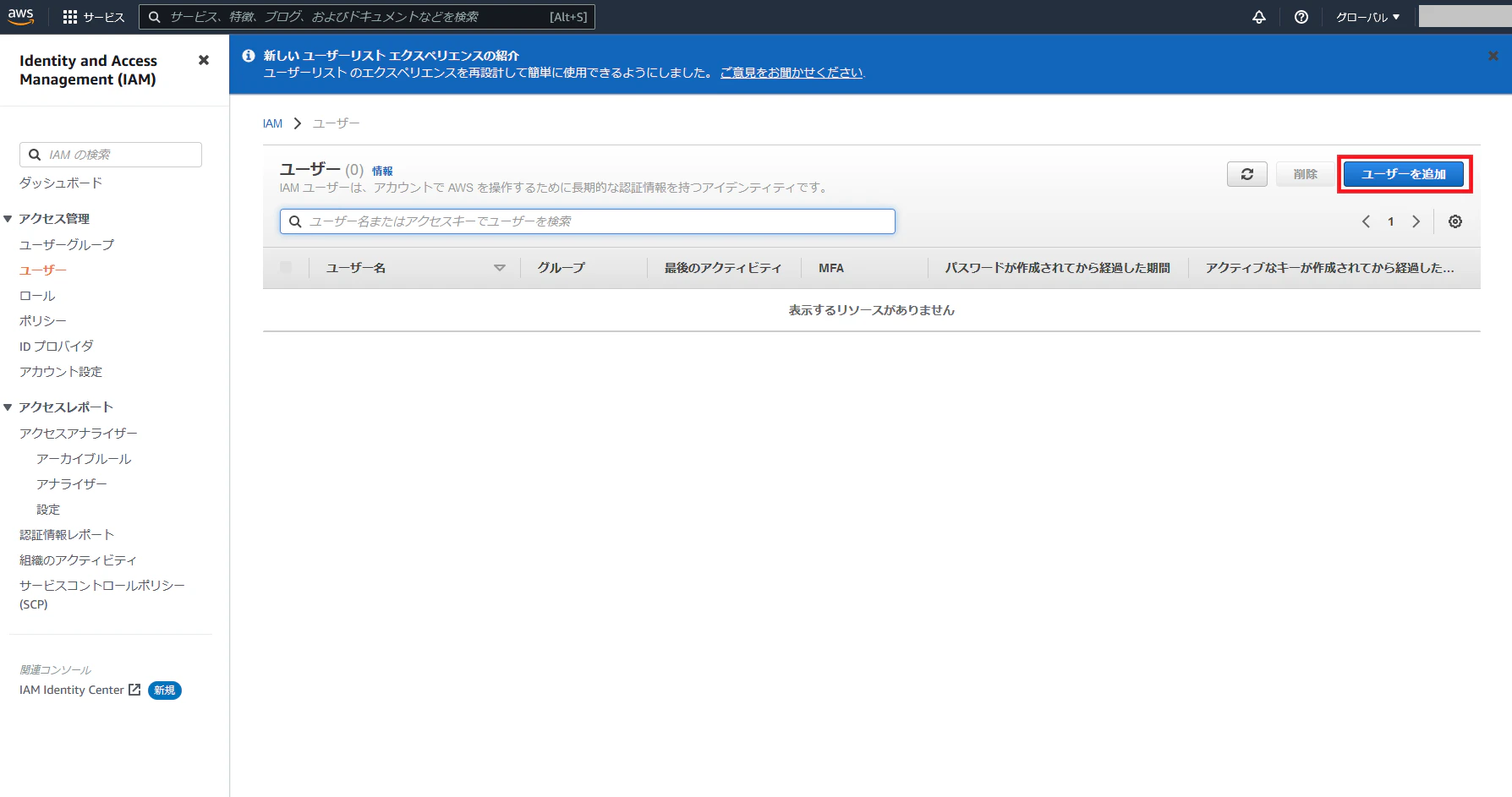The image size is (1512, 797).
Task: Focus the AWS global search field
Action: [x=367, y=17]
